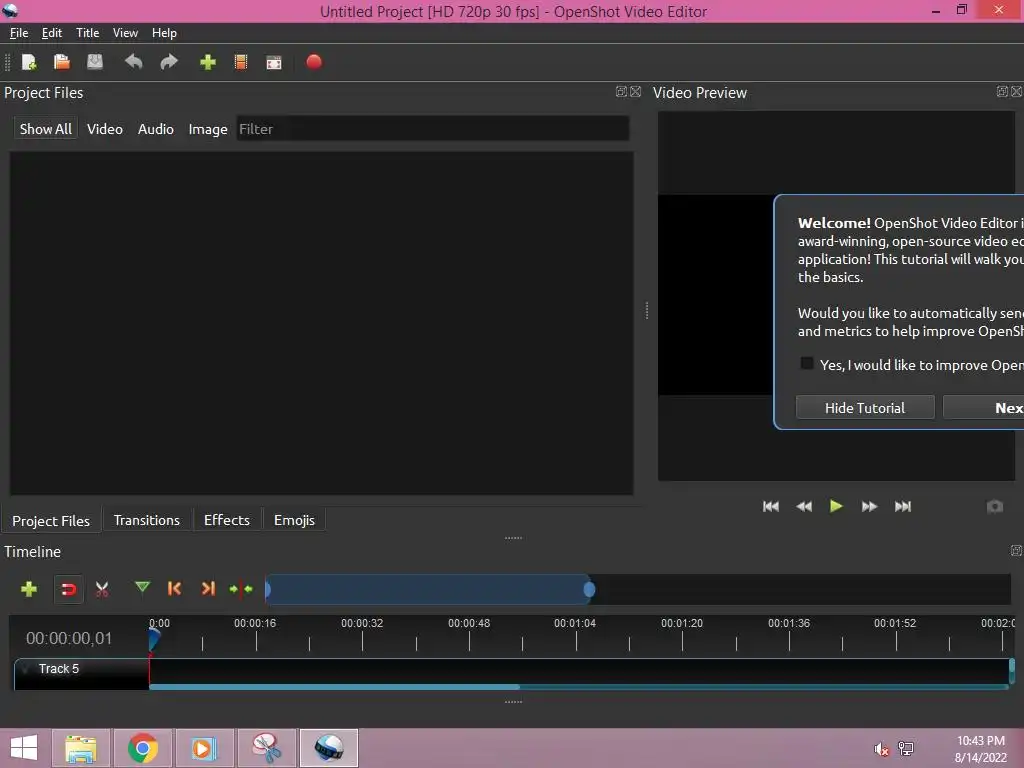The width and height of the screenshot is (1024, 768).
Task: Toggle snapping magnet in timeline
Action: (68, 590)
